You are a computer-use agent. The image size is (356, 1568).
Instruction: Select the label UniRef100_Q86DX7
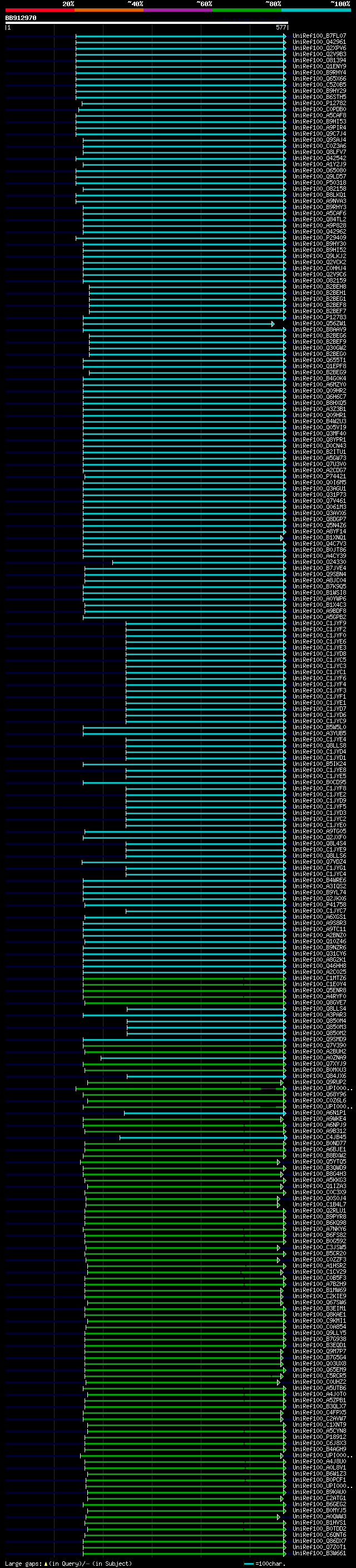click(319, 1541)
